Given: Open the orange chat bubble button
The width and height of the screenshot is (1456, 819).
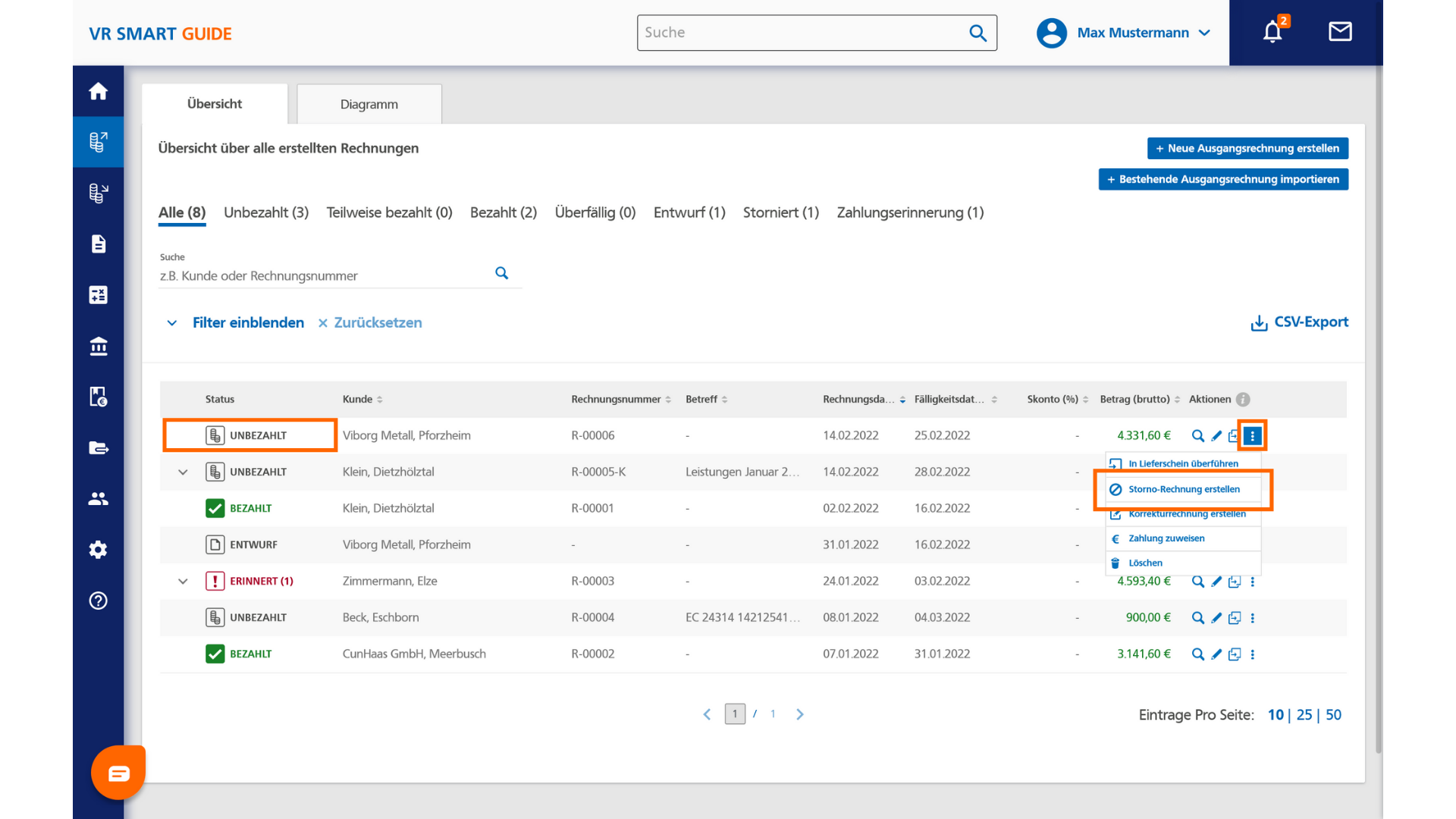Looking at the screenshot, I should 118,773.
